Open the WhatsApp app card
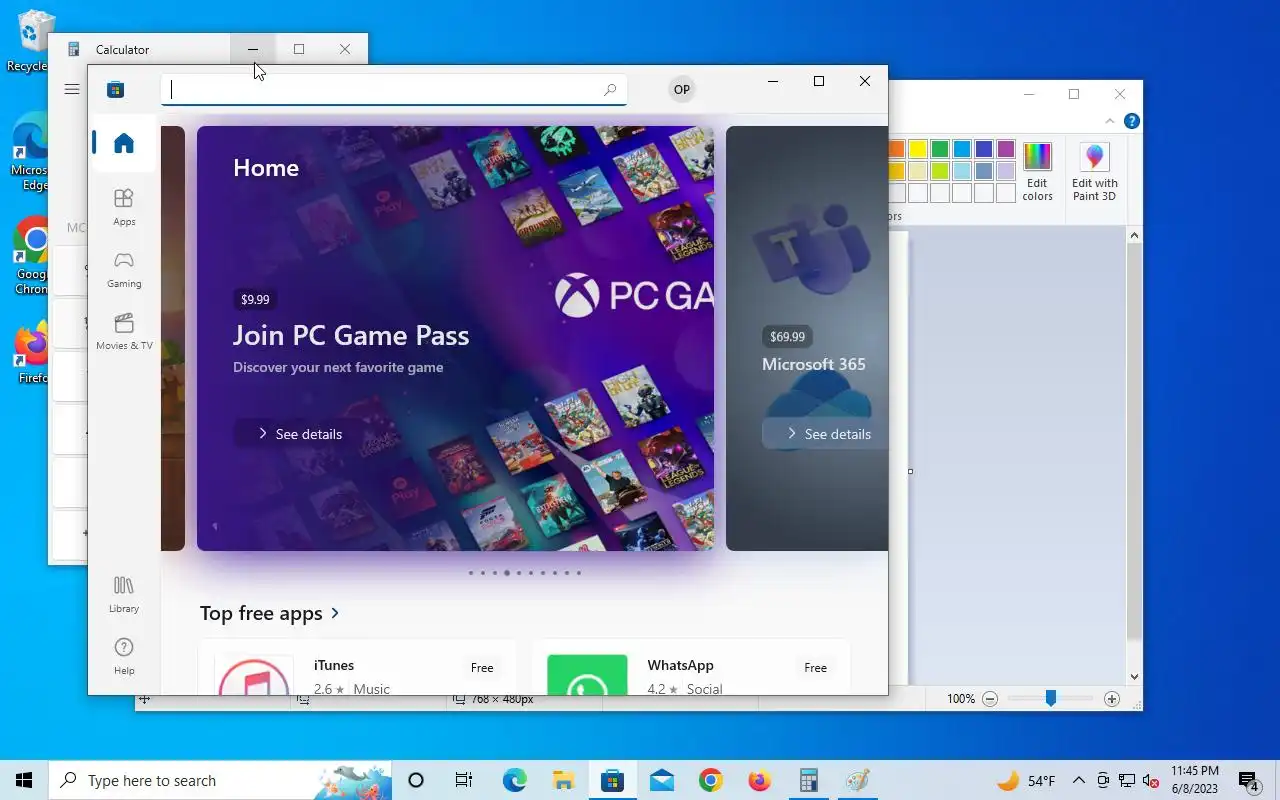 point(690,667)
